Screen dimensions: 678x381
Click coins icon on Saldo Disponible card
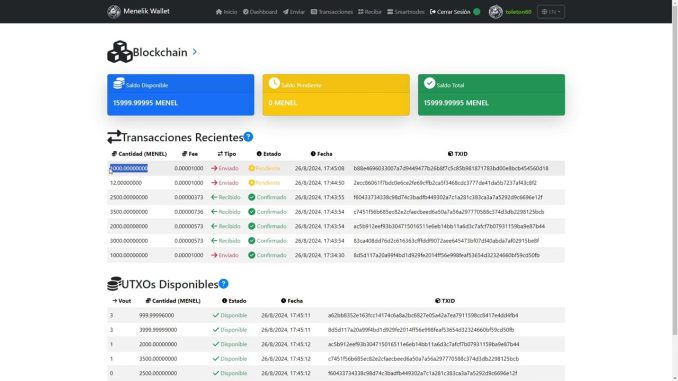tap(119, 83)
